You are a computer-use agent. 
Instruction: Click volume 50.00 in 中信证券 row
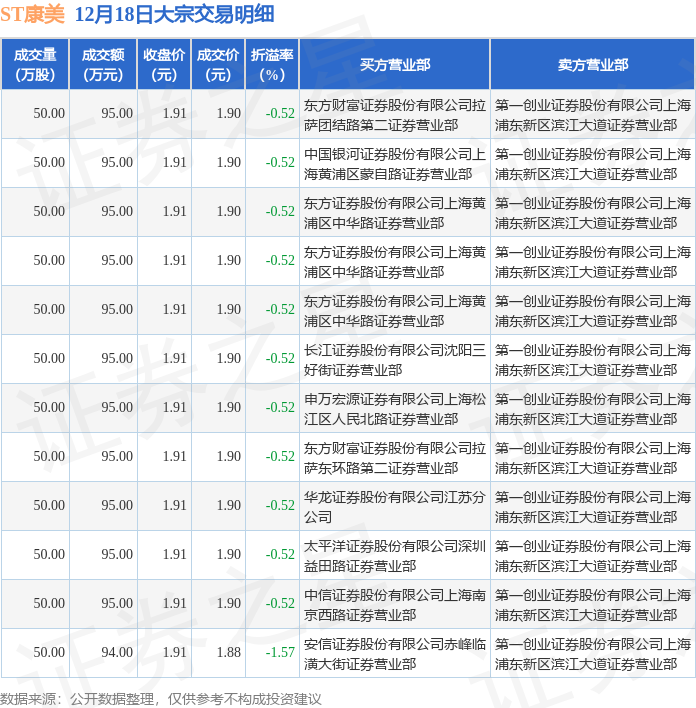click(49, 603)
